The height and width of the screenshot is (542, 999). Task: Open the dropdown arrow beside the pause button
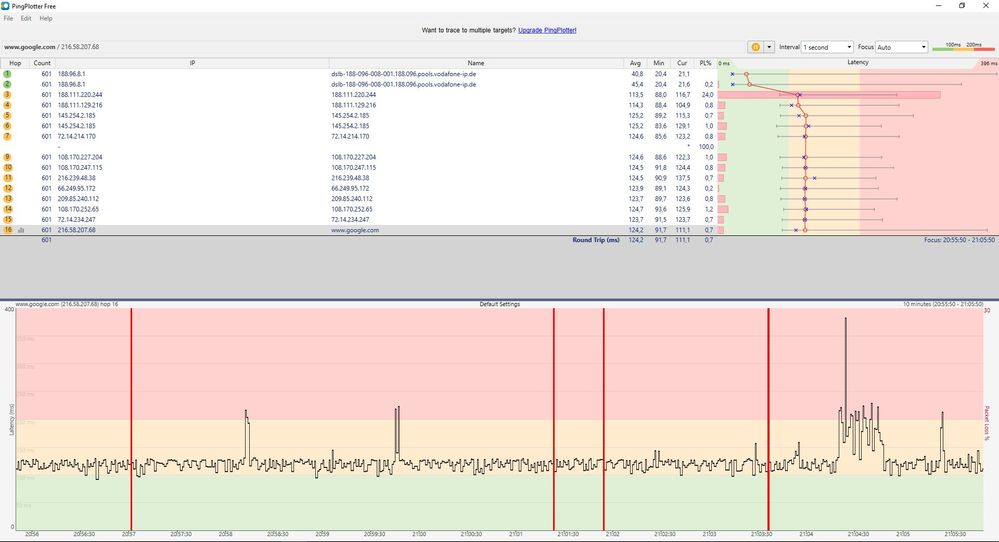tap(769, 47)
